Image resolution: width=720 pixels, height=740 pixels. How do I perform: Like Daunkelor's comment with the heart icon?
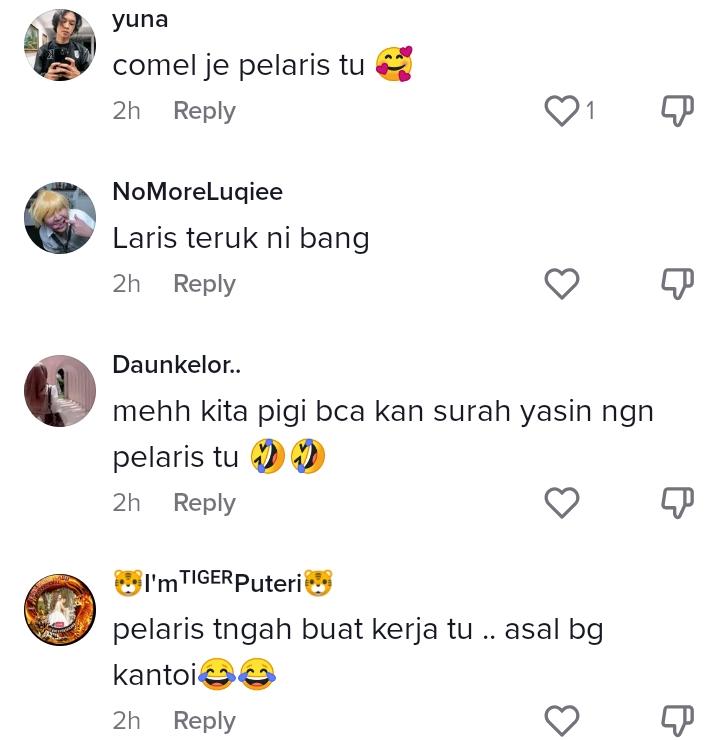click(561, 502)
